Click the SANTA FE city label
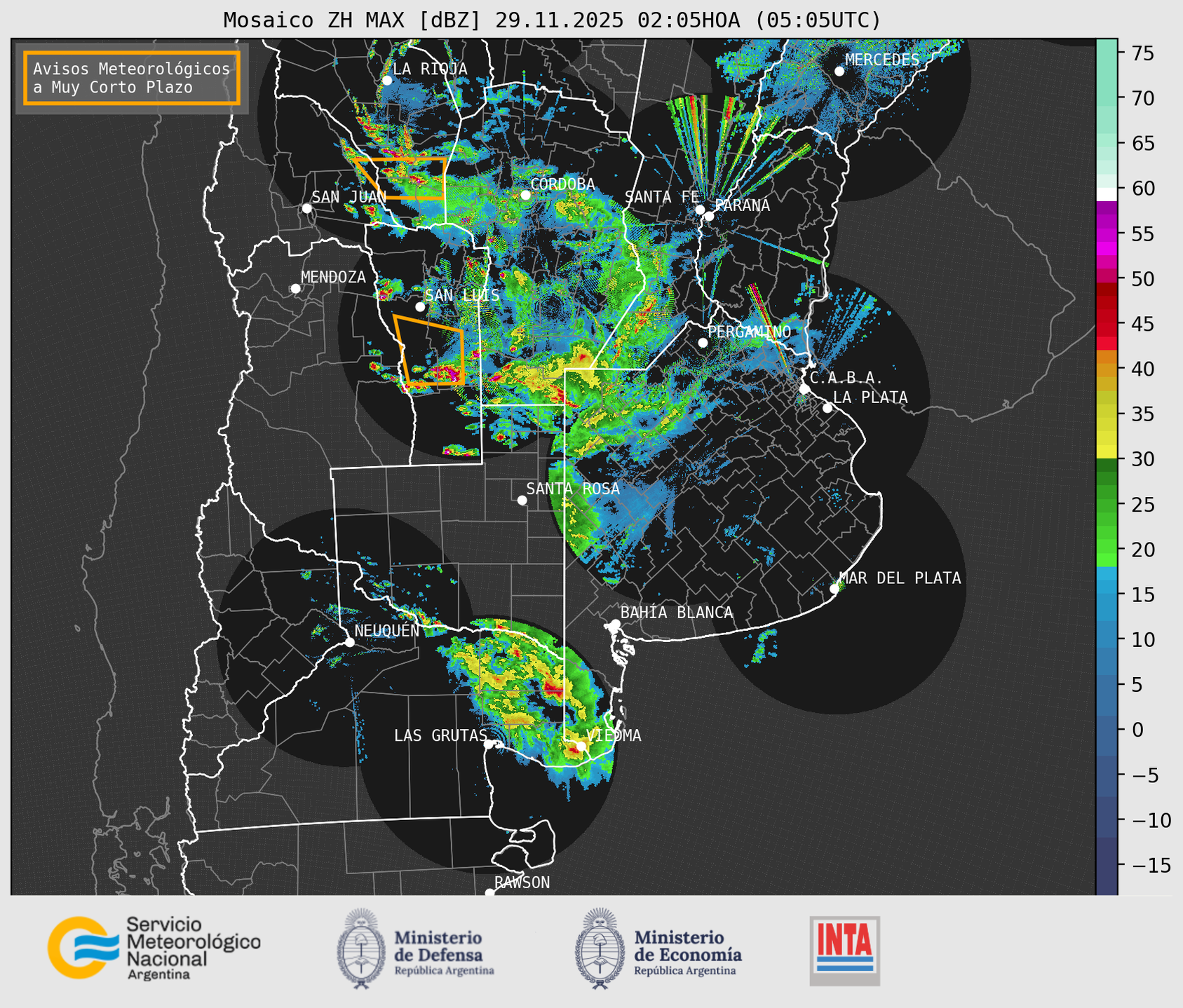 662,197
